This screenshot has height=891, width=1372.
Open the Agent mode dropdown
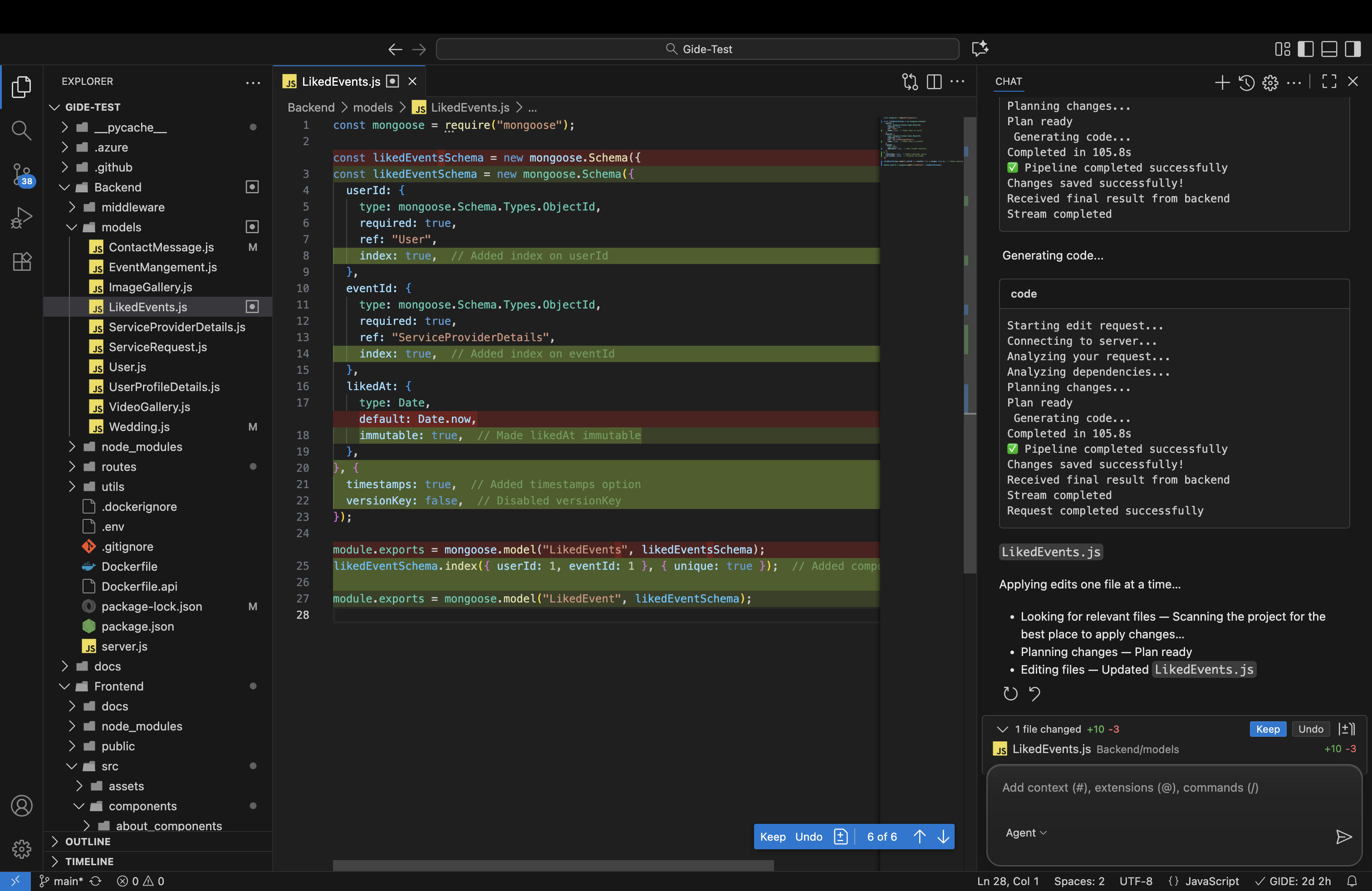(1025, 832)
